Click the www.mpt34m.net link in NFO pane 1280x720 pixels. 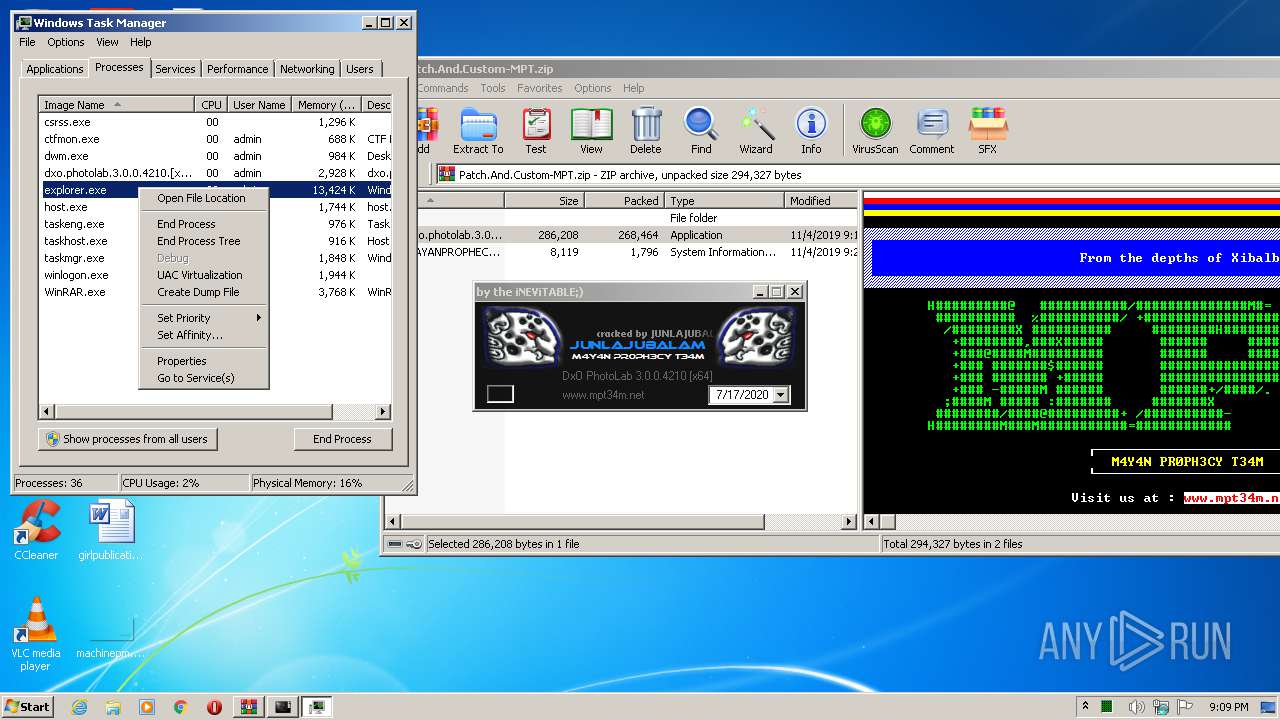1231,497
